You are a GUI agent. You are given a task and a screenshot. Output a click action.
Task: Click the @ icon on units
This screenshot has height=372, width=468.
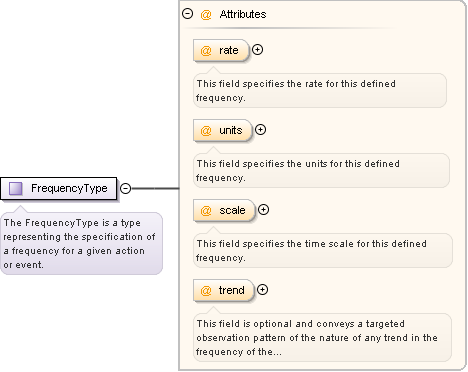coord(206,131)
